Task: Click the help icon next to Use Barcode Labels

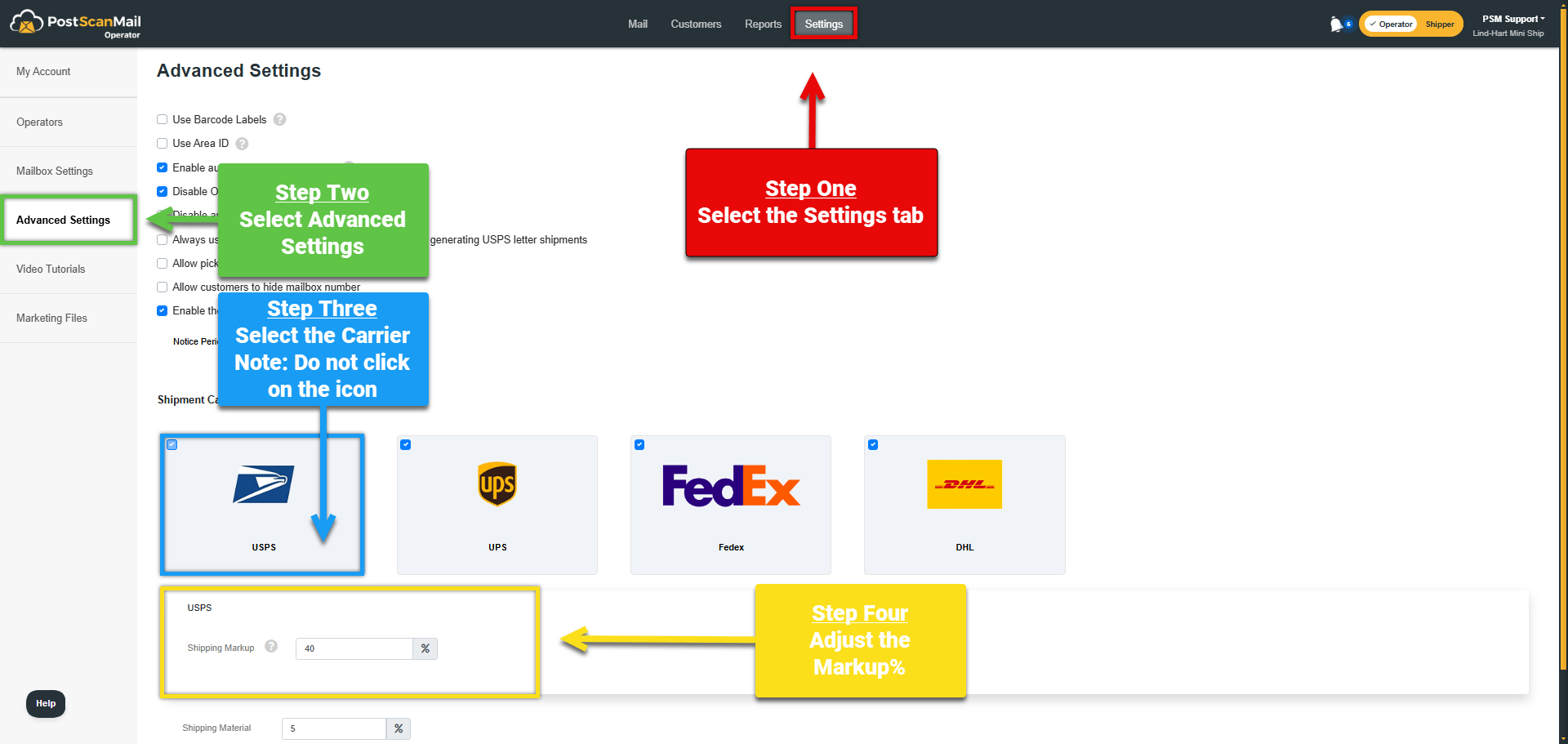Action: (279, 119)
